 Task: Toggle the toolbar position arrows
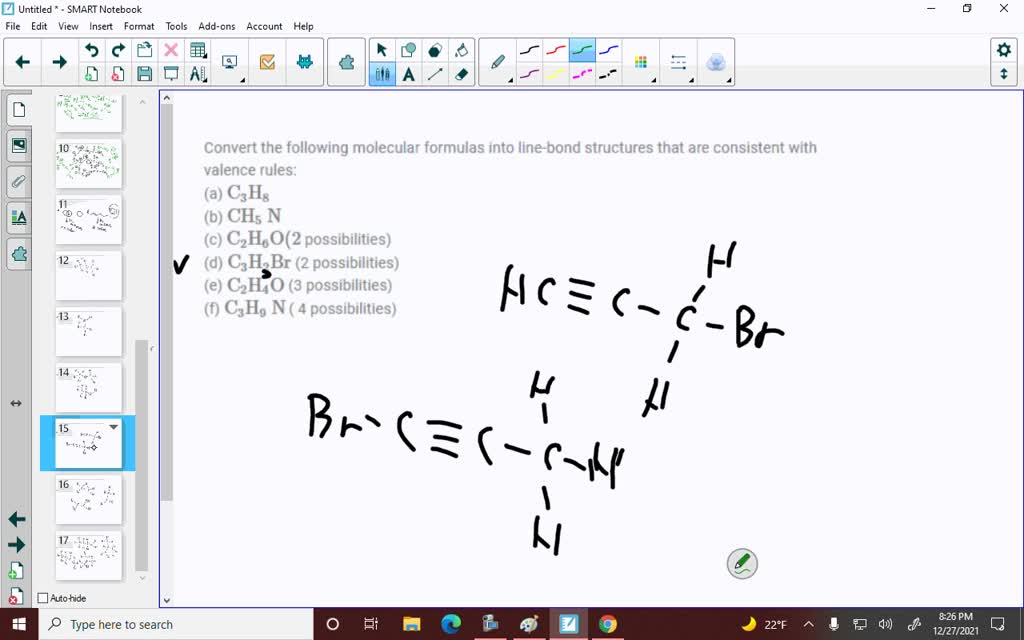1004,75
